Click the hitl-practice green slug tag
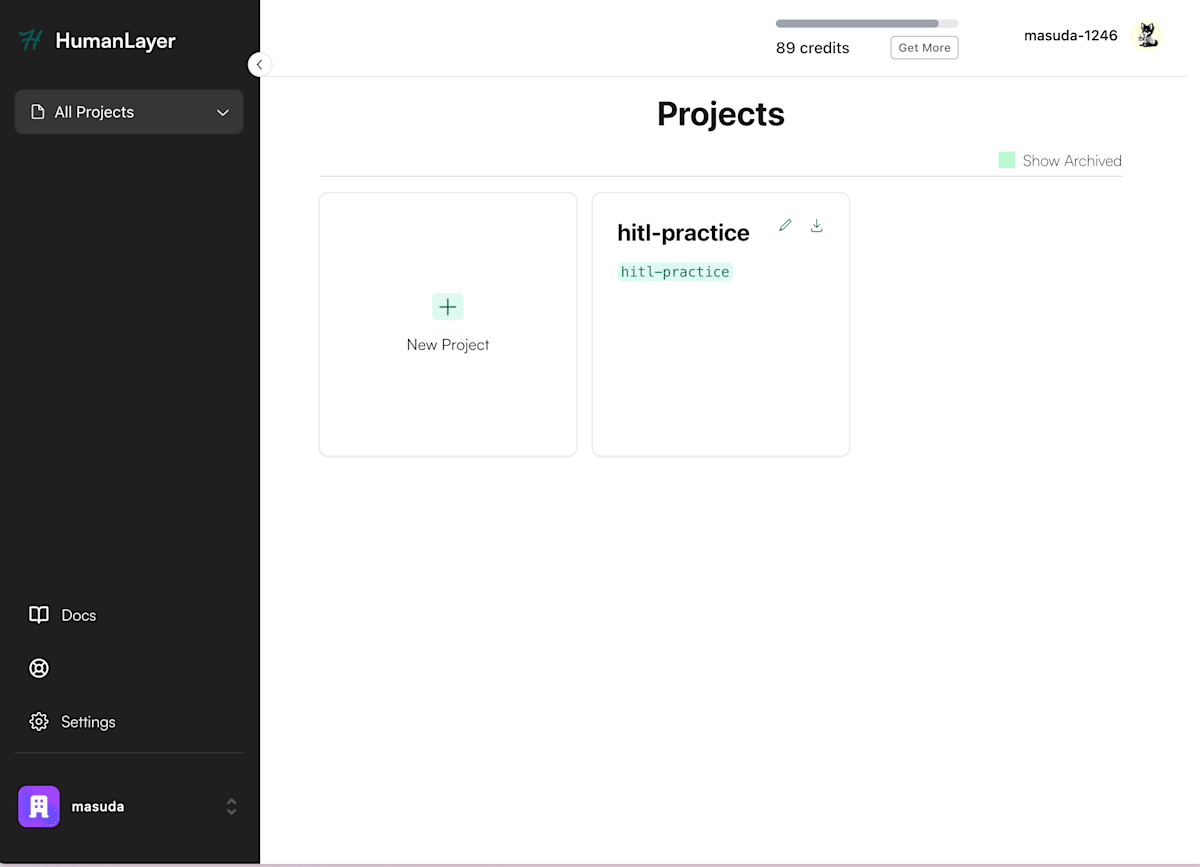The image size is (1200, 867). (675, 272)
